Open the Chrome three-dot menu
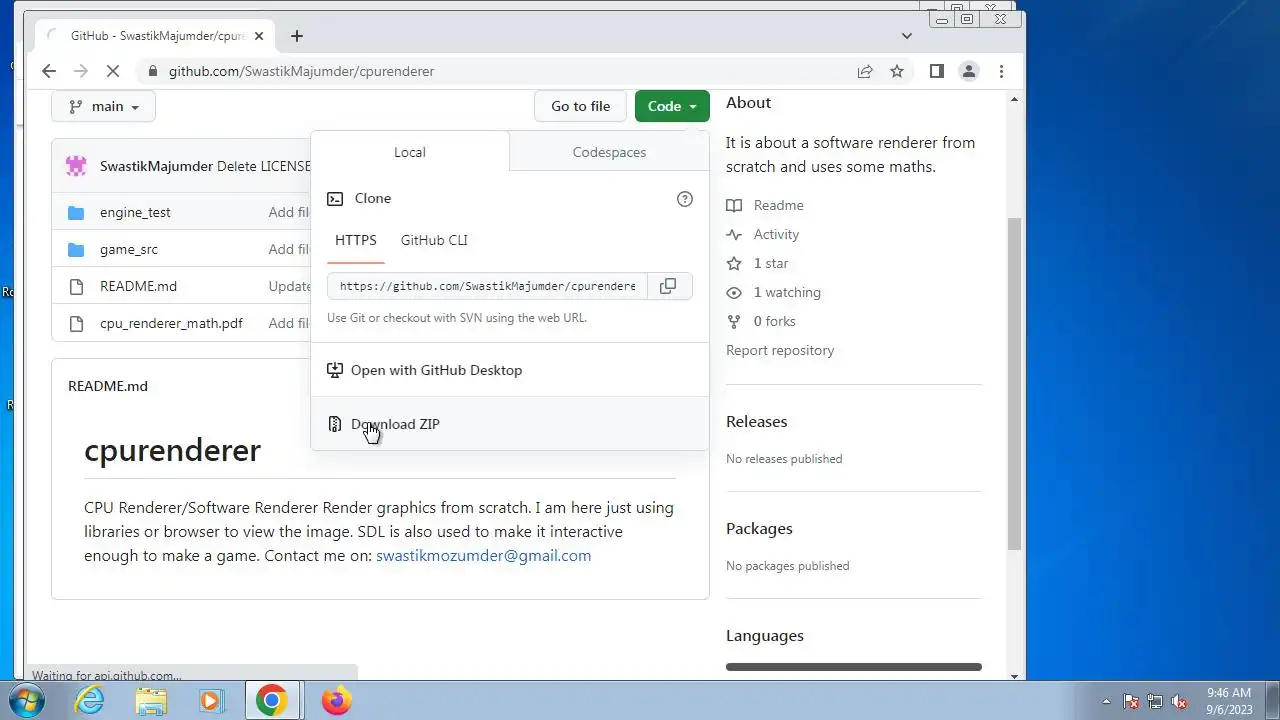Screen dimensions: 1280x720 (x=1001, y=71)
